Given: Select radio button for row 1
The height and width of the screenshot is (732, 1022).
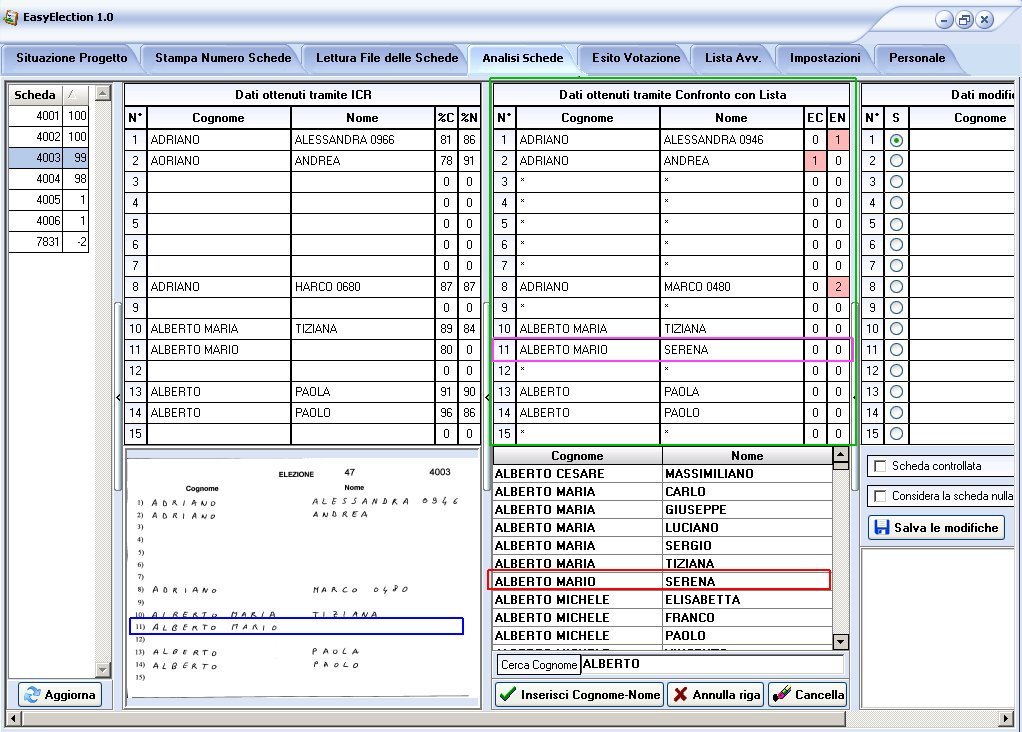Looking at the screenshot, I should point(896,140).
